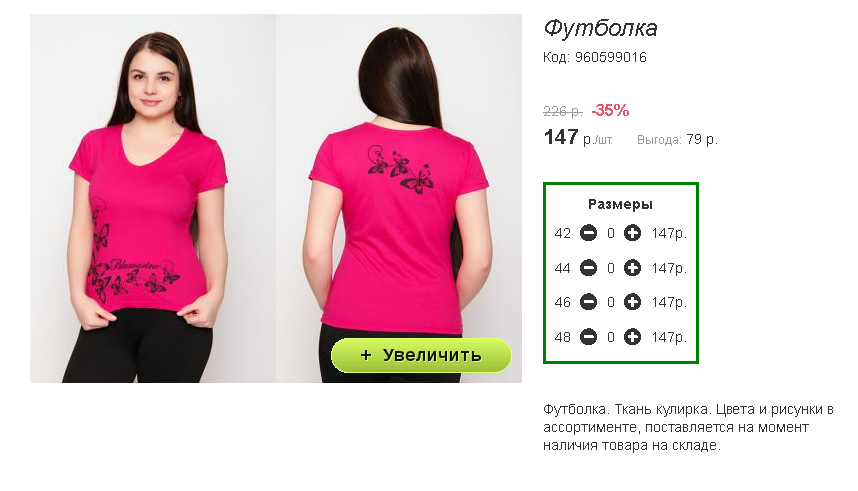Click the Размеры sizes heading
Image resolution: width=858 pixels, height=491 pixels.
621,205
